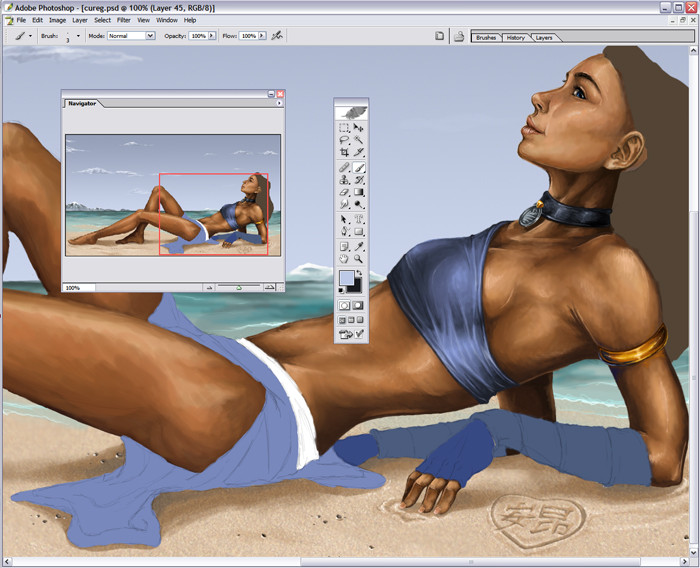
Task: Open the View menu
Action: point(143,20)
